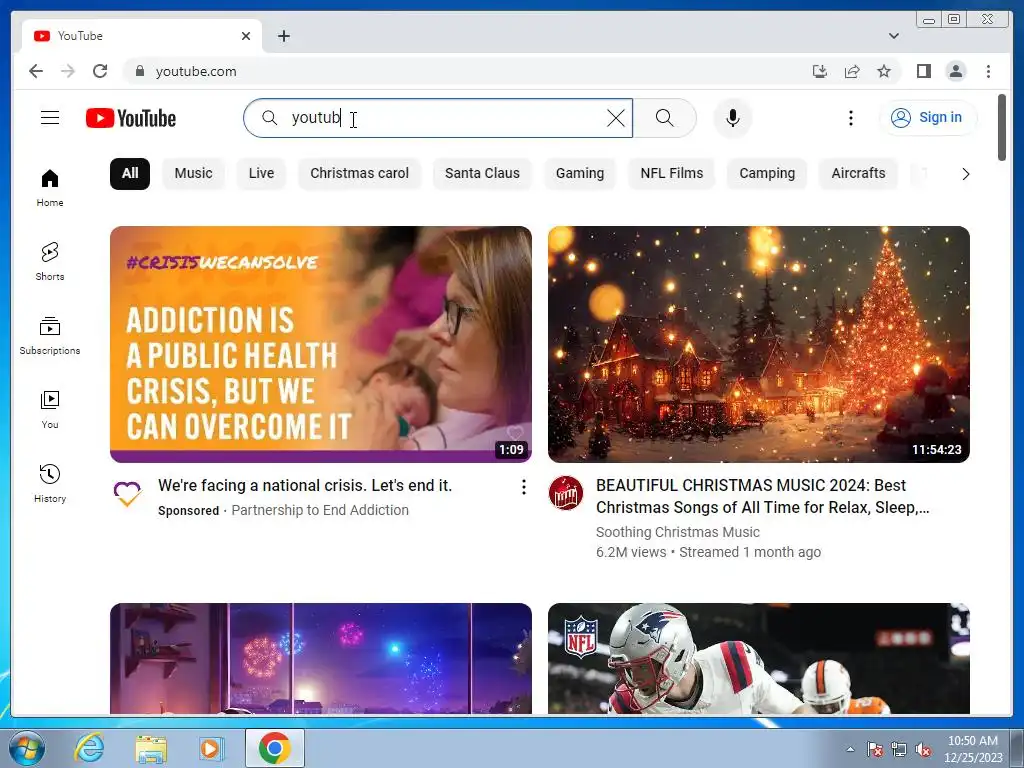Viewport: 1024px width, 768px height.
Task: Open the NFL Patriots video thumbnail
Action: [759, 658]
